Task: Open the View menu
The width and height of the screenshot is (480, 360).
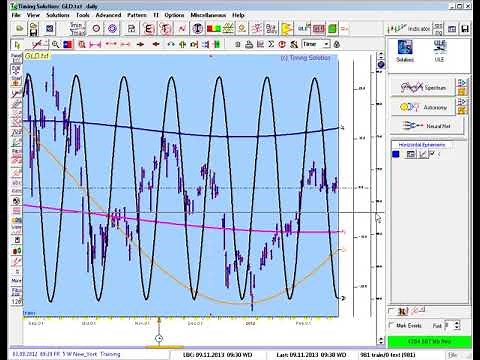Action: [x=33, y=15]
